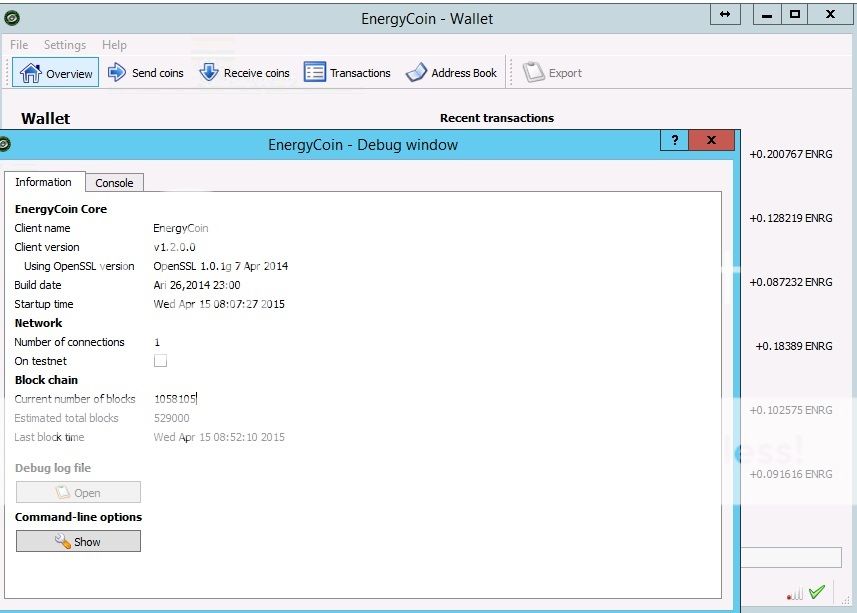Open the Help menu

[114, 45]
